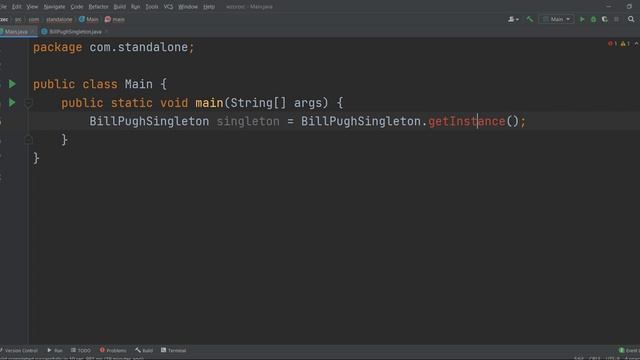Click the Debug bug icon in toolbar
The width and height of the screenshot is (640, 360).
point(593,19)
